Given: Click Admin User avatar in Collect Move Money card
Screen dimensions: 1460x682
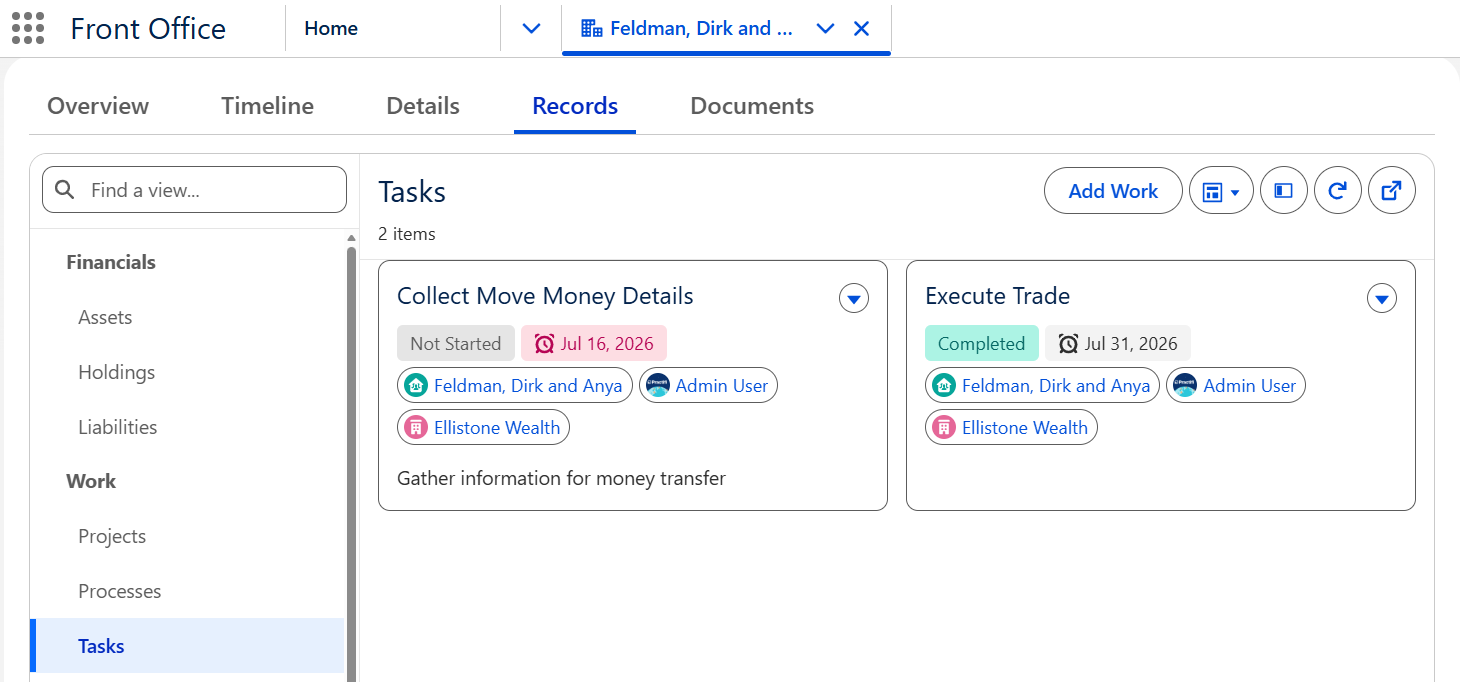Looking at the screenshot, I should pos(657,386).
